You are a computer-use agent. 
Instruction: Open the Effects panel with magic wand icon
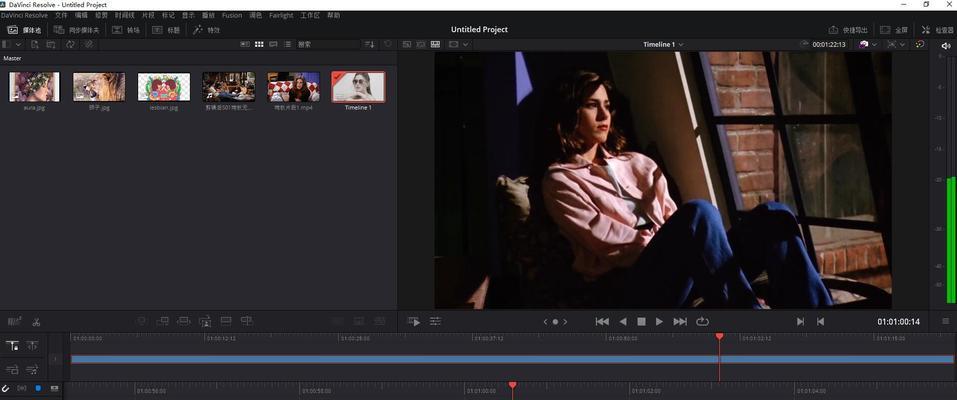206,29
